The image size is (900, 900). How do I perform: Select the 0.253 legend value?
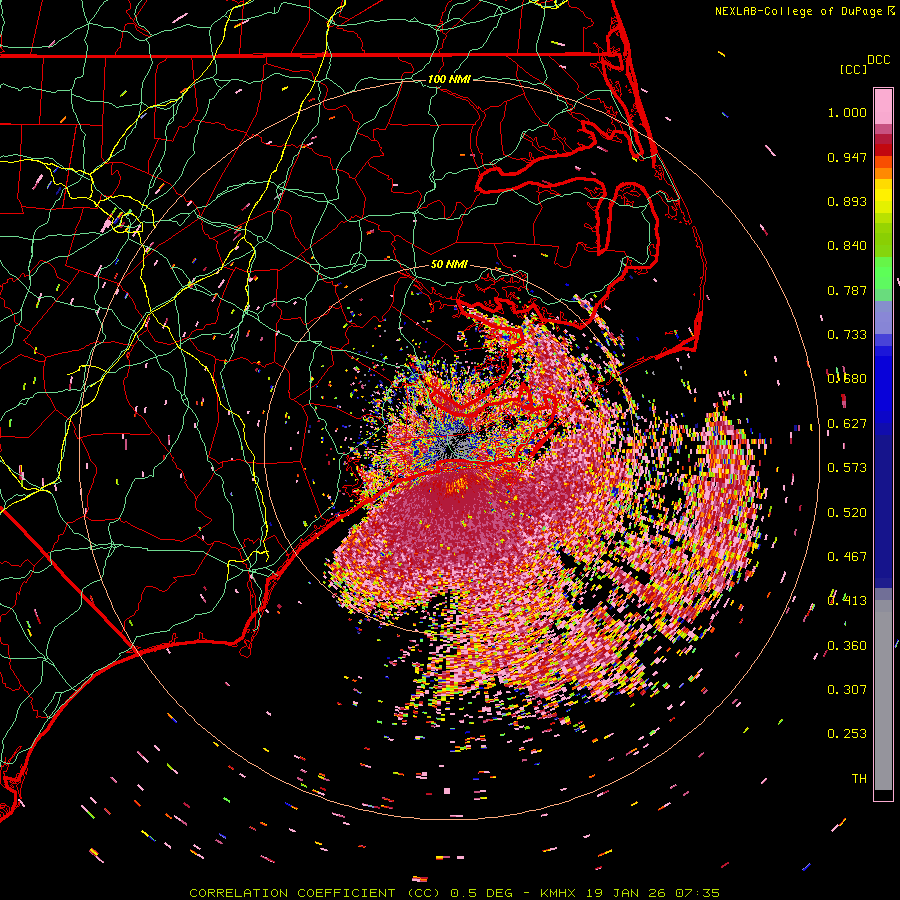847,734
